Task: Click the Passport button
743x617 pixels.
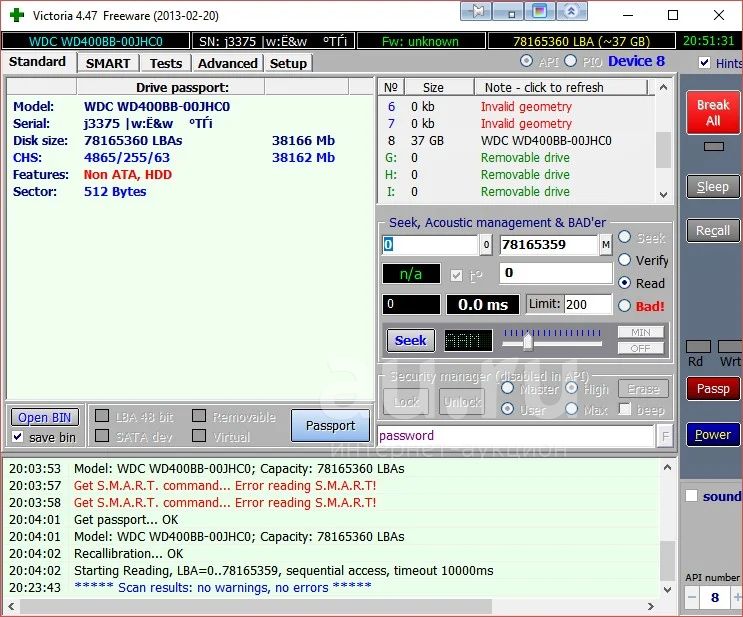Action: coord(330,426)
